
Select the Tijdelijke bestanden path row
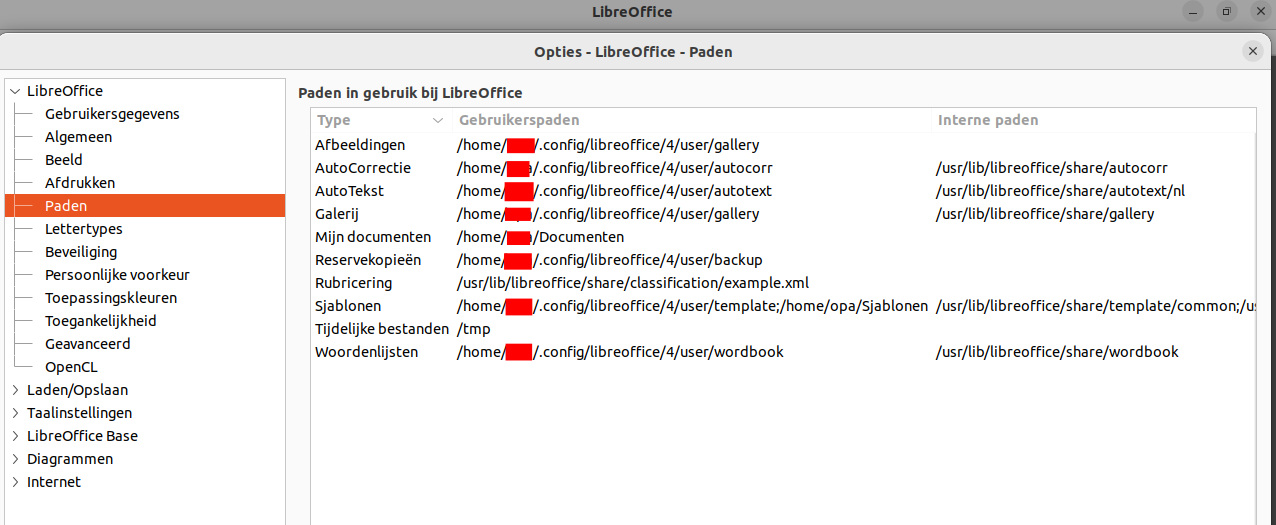(783, 329)
